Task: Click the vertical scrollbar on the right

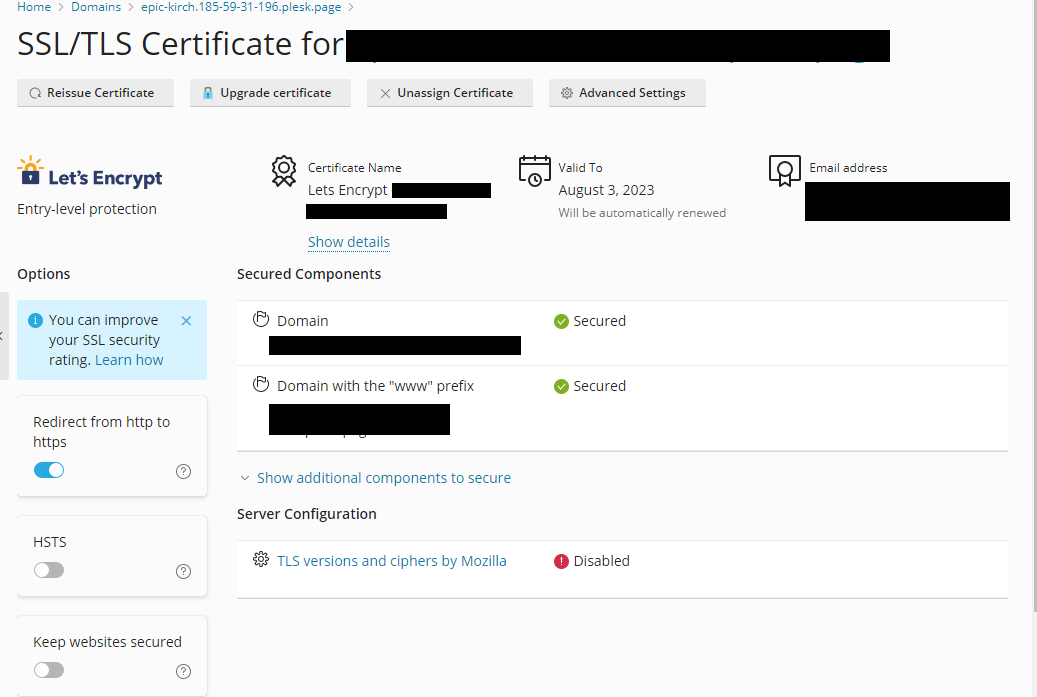Action: click(1033, 304)
